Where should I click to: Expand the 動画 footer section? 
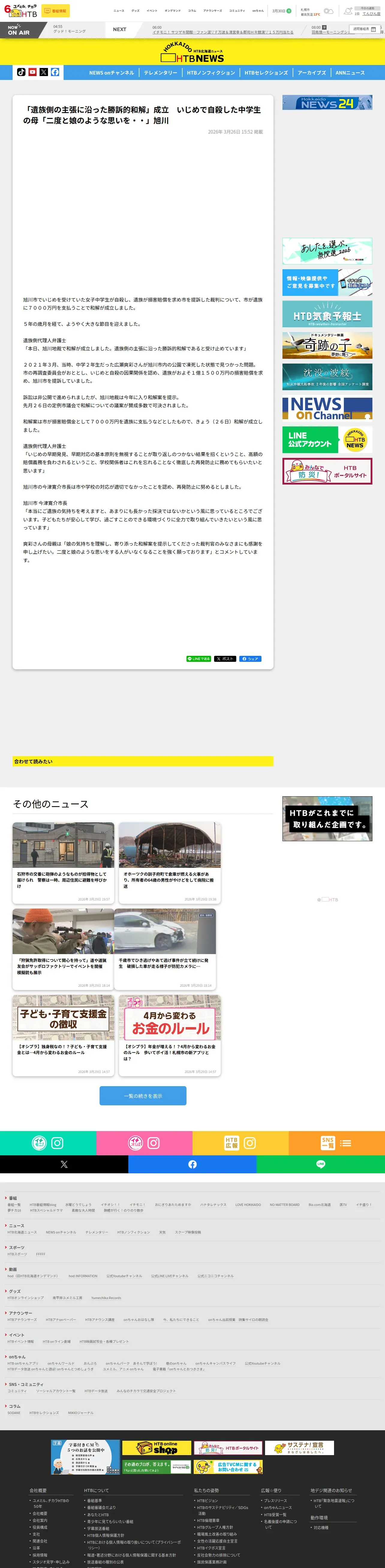pyautogui.click(x=12, y=1269)
